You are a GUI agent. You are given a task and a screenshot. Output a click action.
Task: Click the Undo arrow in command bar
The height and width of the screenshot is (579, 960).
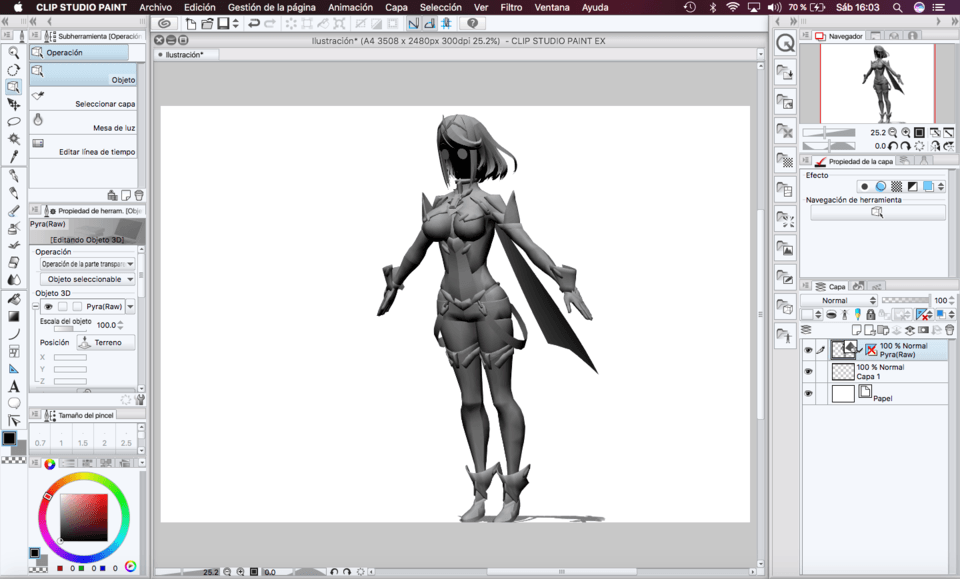(x=254, y=23)
